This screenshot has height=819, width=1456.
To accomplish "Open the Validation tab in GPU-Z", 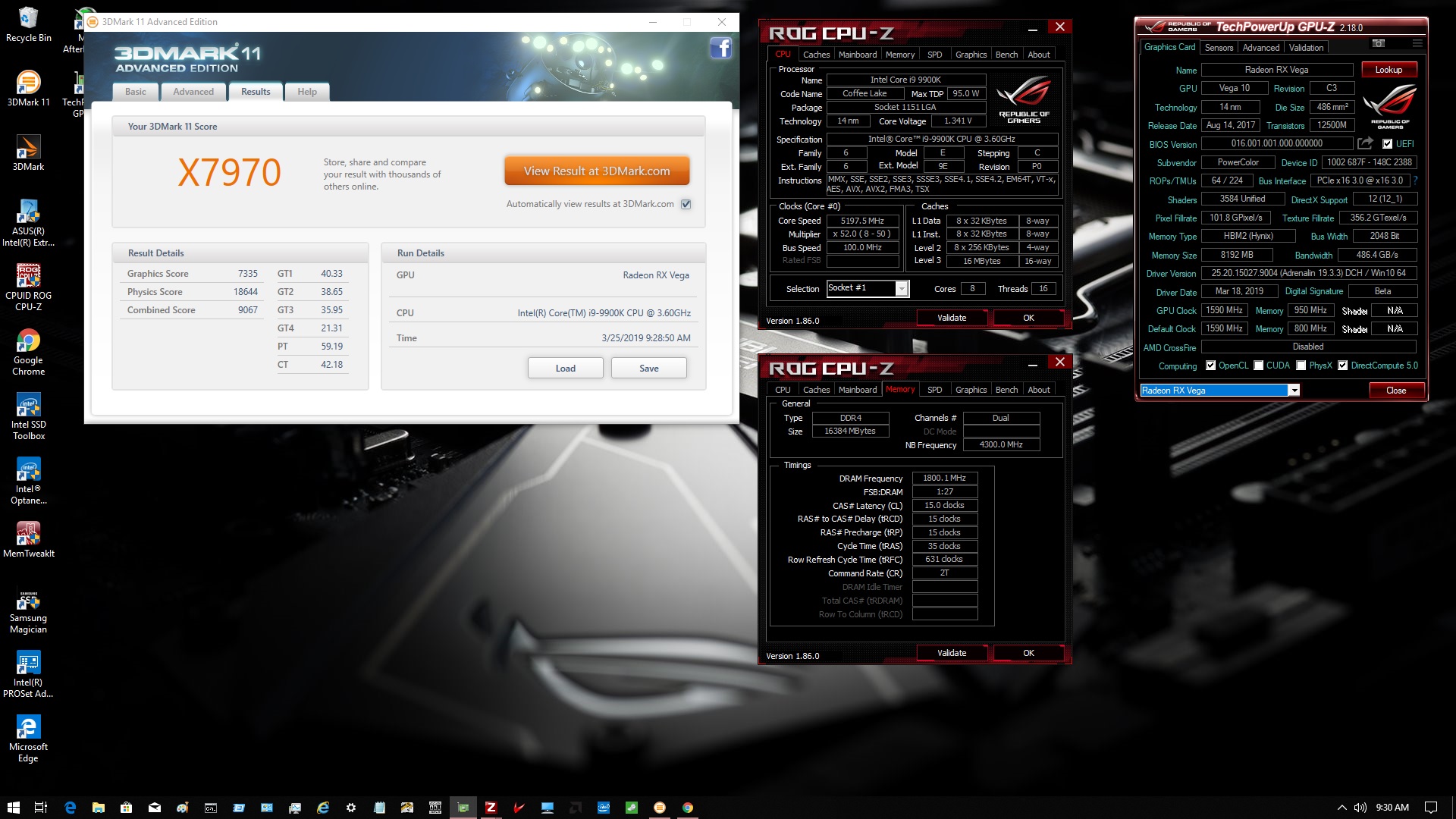I will click(x=1306, y=48).
